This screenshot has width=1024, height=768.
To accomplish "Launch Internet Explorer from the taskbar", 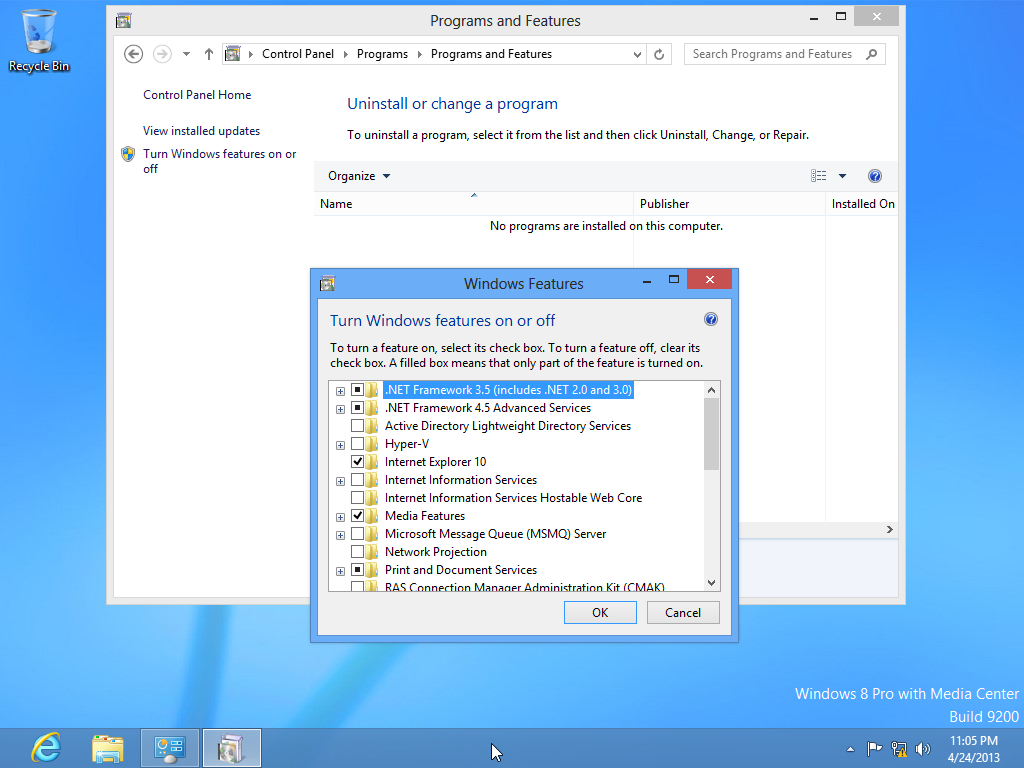I will 46,748.
